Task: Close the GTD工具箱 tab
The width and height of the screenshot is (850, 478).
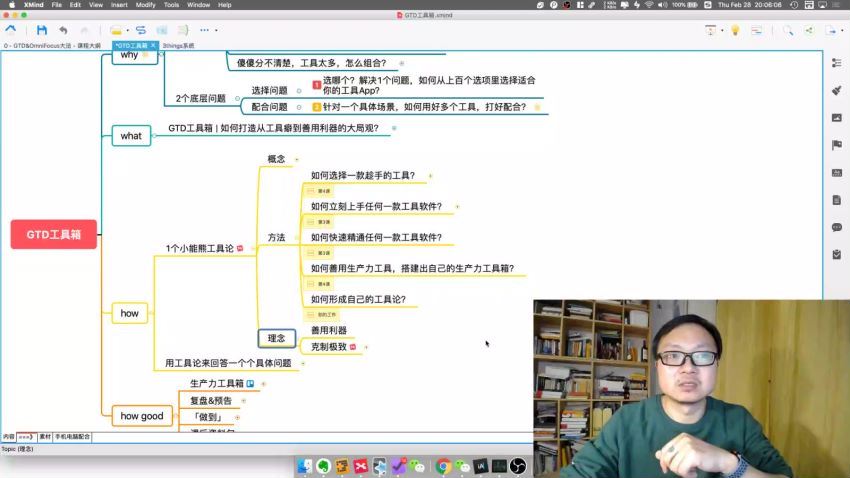Action: (x=153, y=46)
